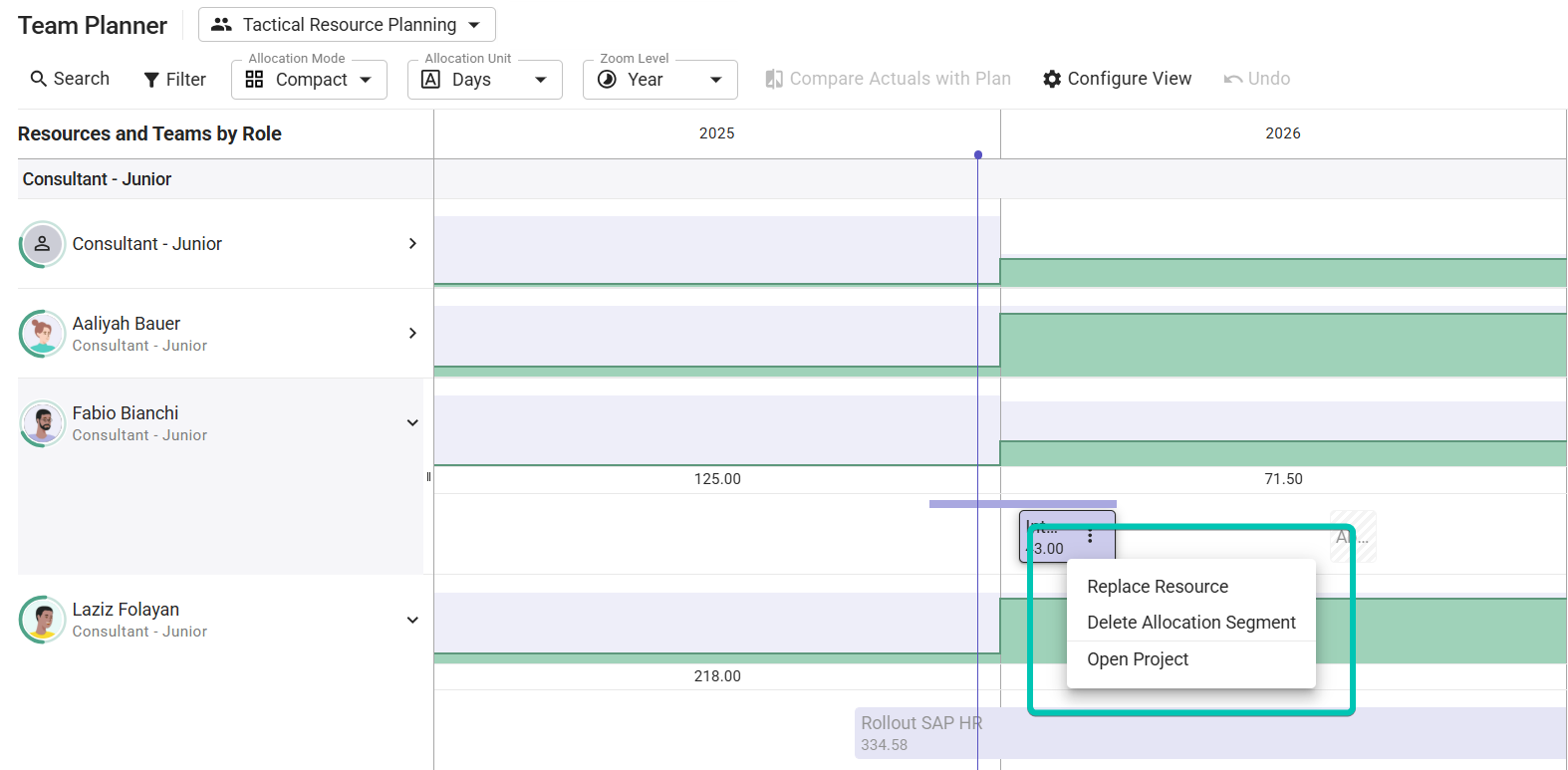
Task: Select Open Project in context menu
Action: 1138,659
